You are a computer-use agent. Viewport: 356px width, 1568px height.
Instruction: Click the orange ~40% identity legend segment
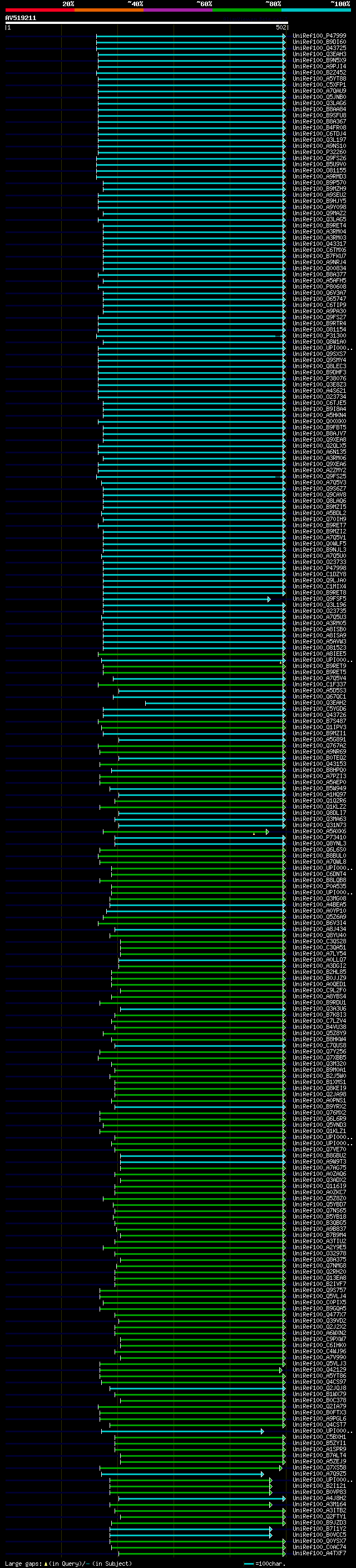(109, 10)
